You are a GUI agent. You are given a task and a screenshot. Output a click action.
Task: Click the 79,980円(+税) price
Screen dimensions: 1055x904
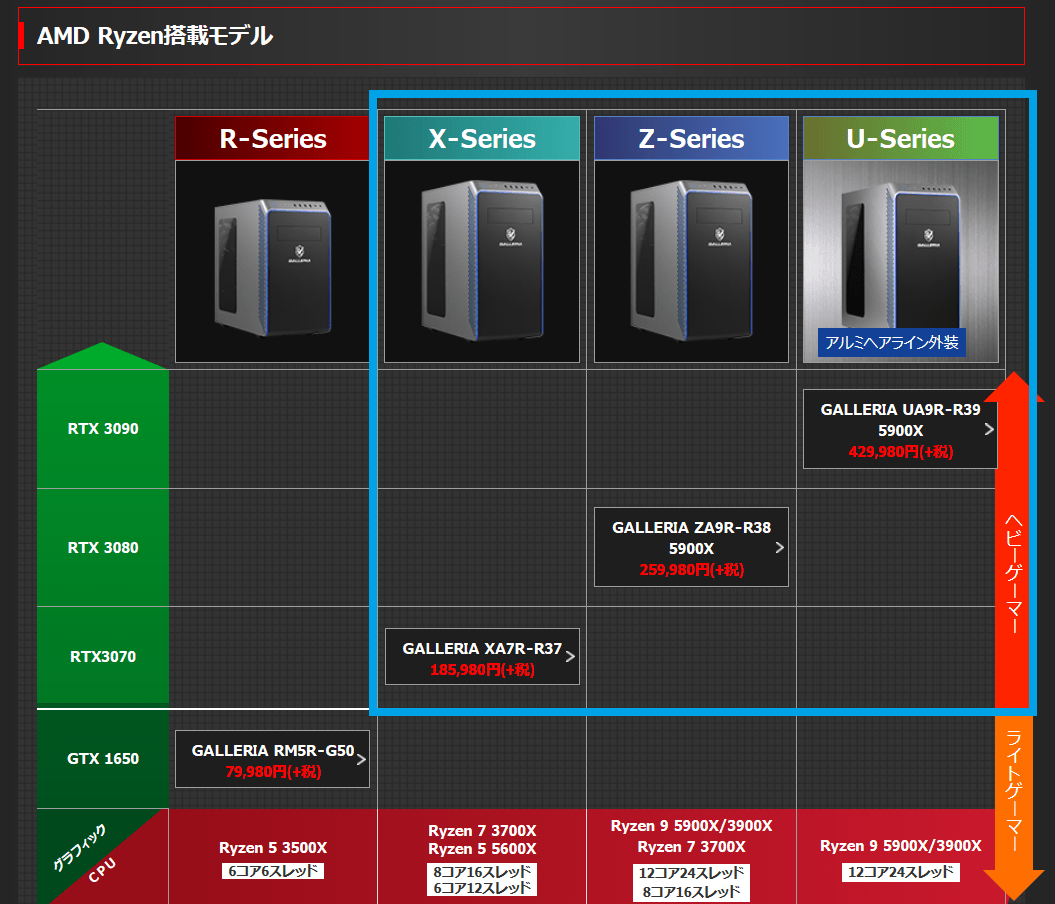(x=272, y=771)
